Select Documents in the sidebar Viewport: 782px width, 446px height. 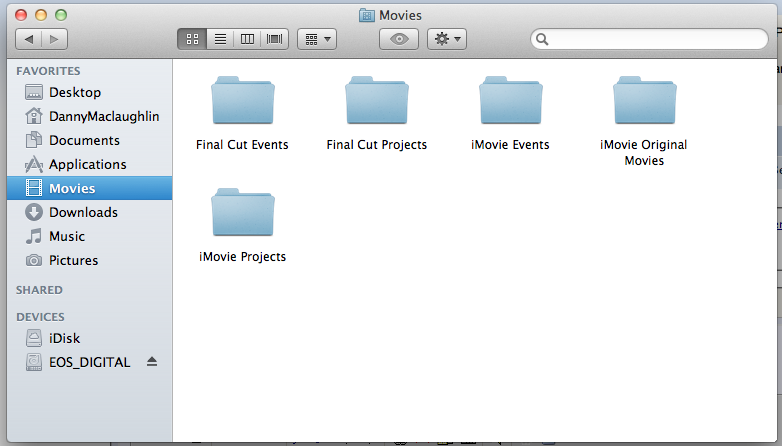click(x=90, y=140)
